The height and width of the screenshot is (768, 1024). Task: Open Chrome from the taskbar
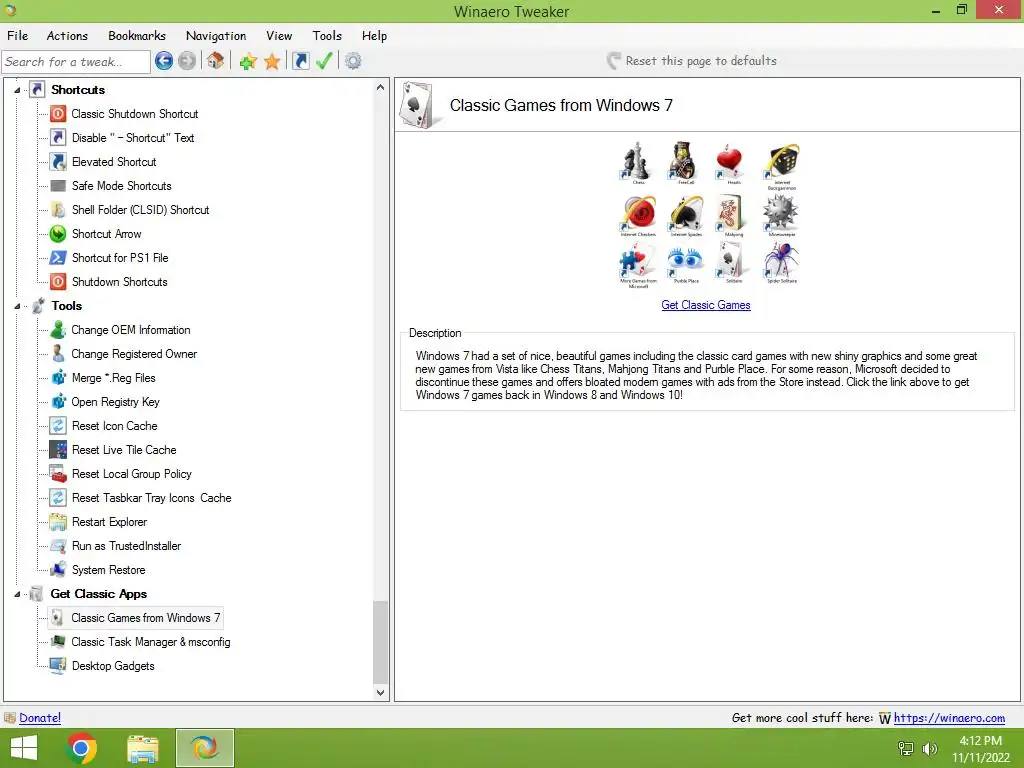(x=82, y=748)
